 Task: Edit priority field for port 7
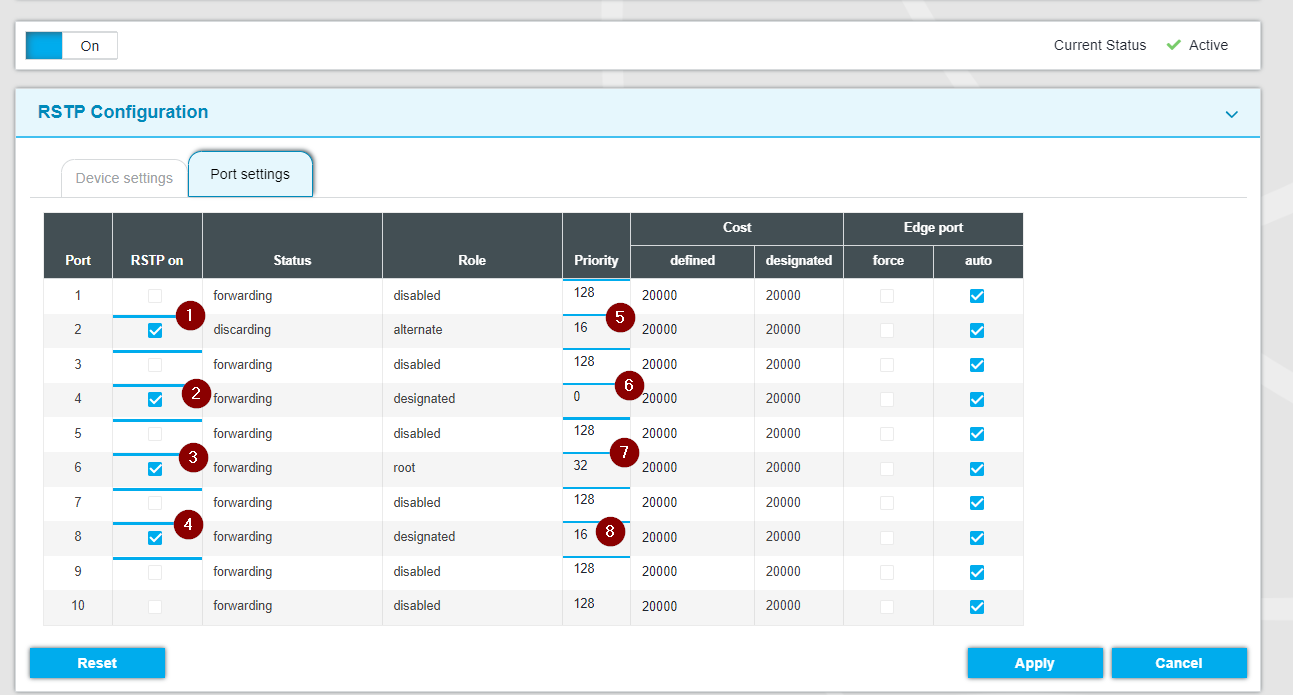(x=596, y=500)
